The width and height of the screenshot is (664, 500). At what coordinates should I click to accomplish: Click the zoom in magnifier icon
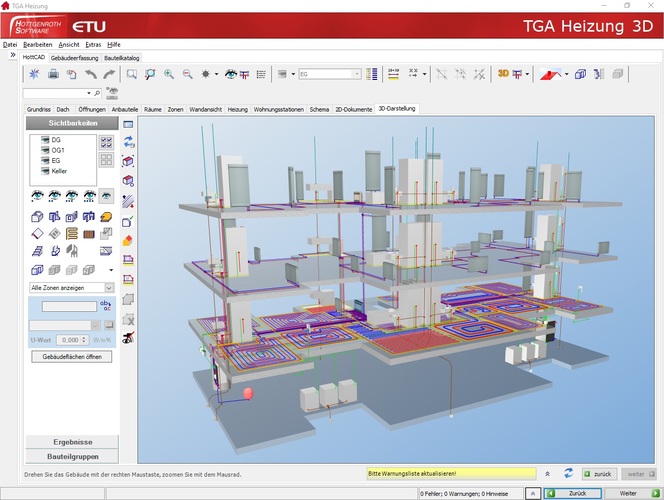[x=168, y=74]
